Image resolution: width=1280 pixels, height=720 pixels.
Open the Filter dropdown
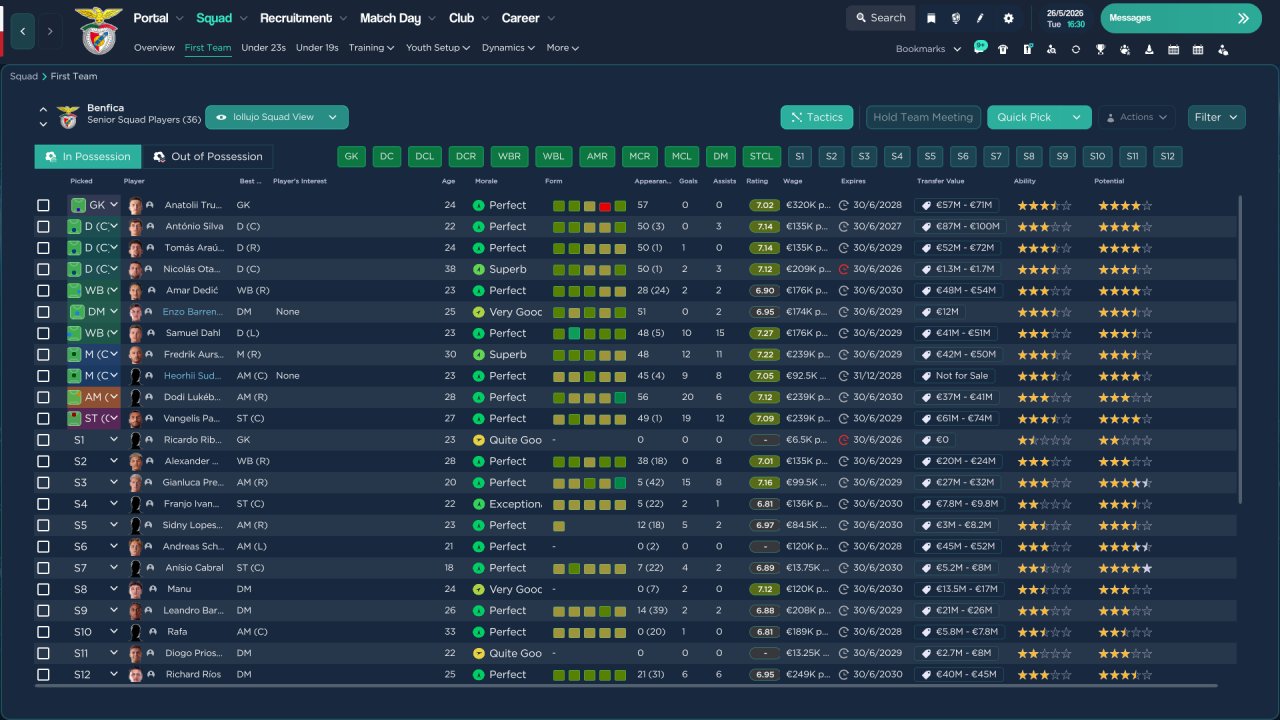[x=1216, y=117]
